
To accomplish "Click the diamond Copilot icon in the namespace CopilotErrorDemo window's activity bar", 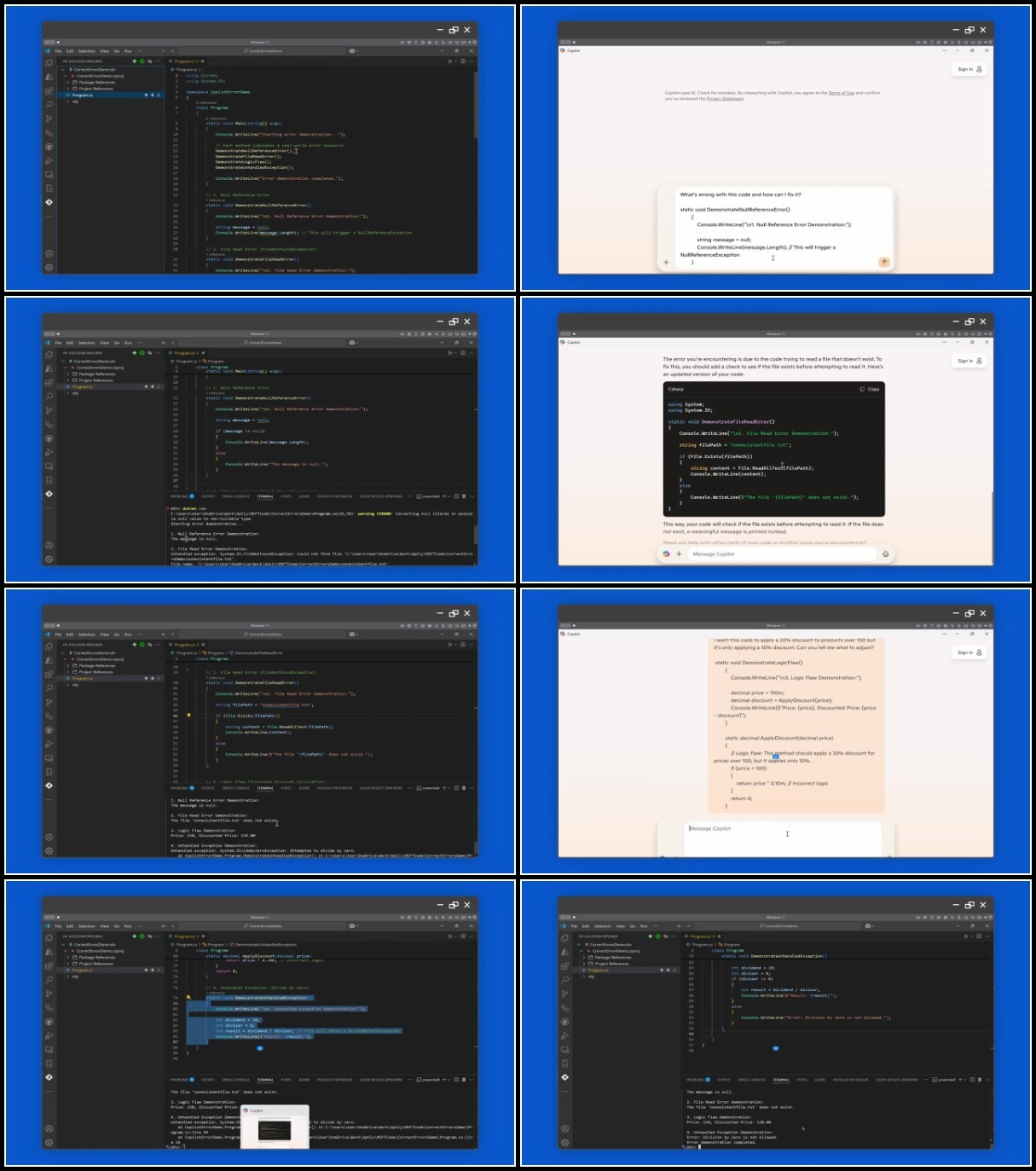I will tap(49, 202).
